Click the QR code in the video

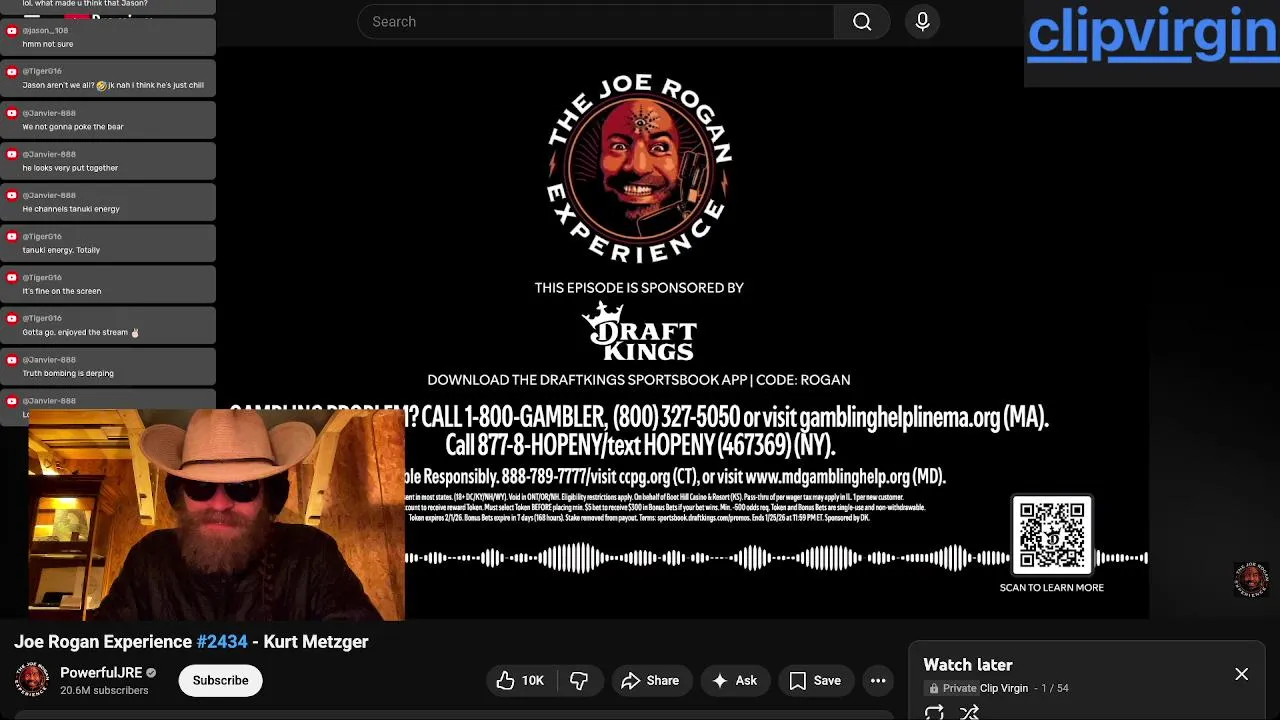tap(1052, 535)
